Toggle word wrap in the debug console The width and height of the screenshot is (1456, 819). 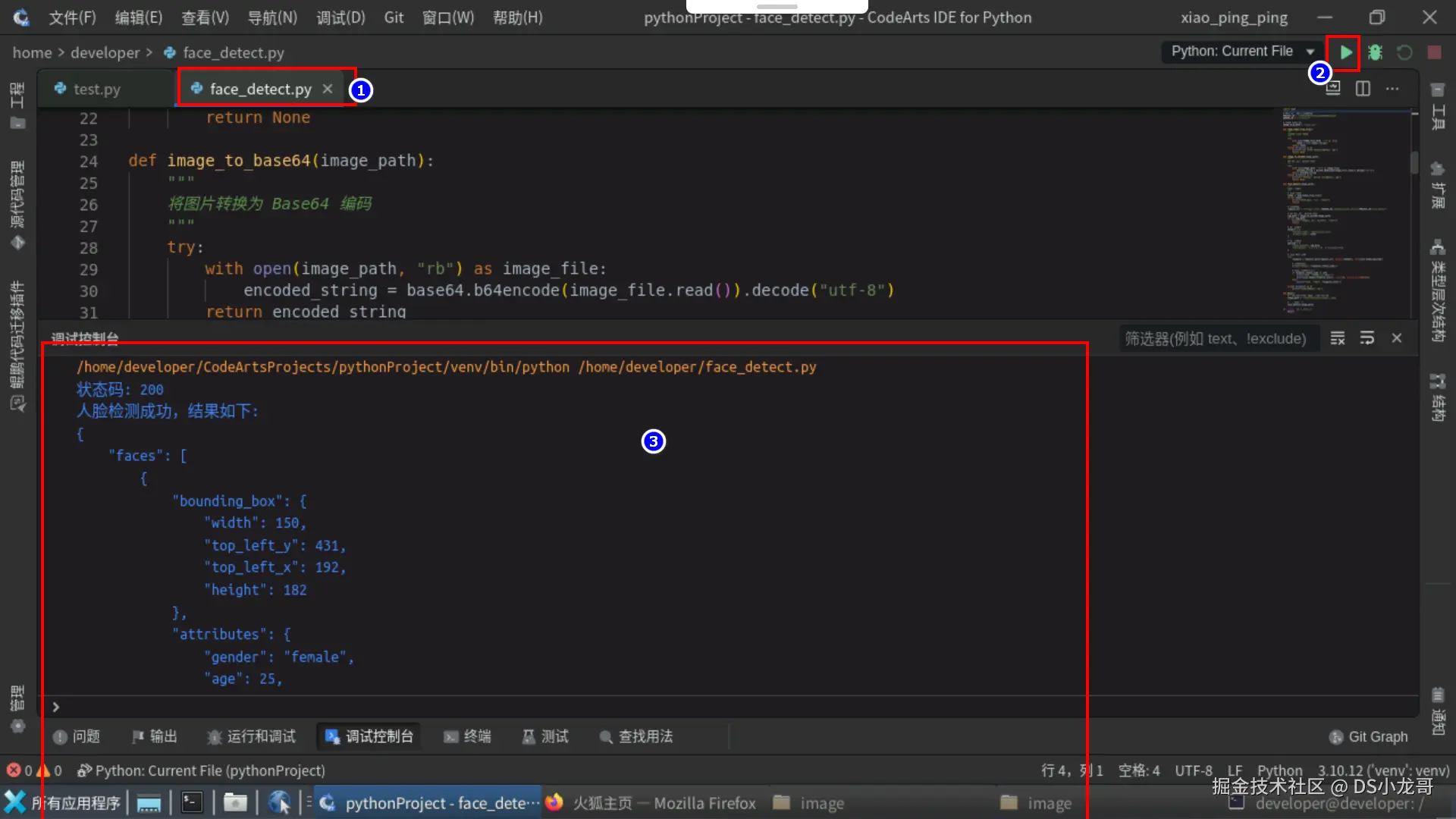pos(1367,338)
